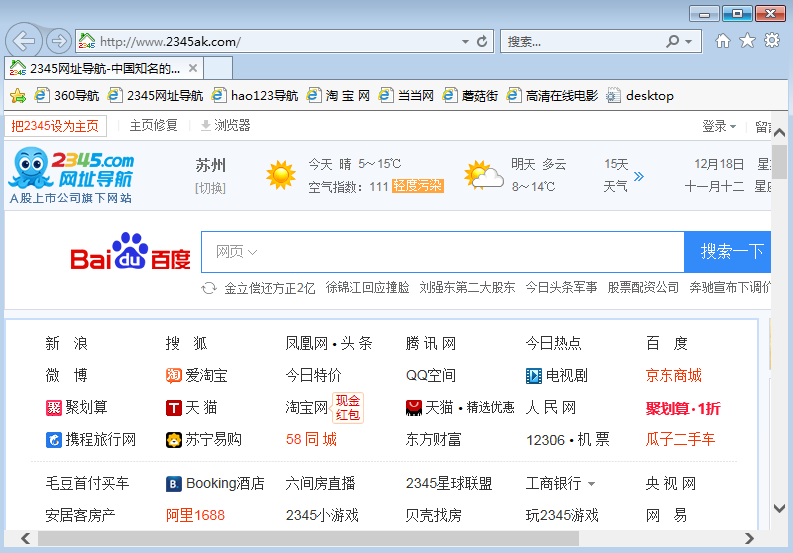Click the Baidu logo

coord(130,252)
